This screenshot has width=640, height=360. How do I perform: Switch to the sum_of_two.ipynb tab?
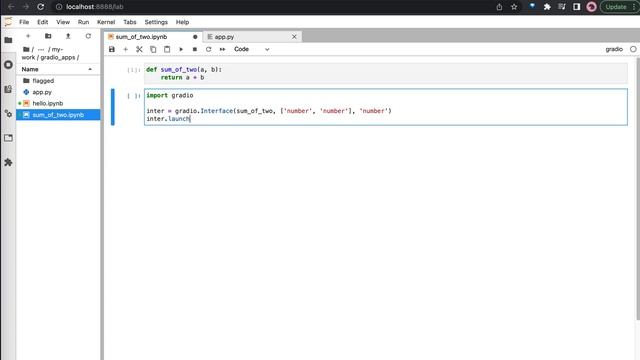tap(152, 37)
